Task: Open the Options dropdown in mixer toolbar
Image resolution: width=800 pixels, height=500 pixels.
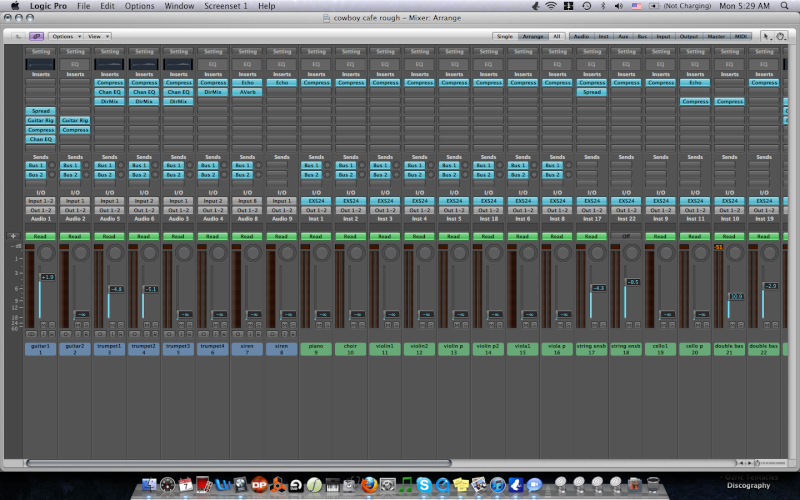Action: tap(66, 36)
